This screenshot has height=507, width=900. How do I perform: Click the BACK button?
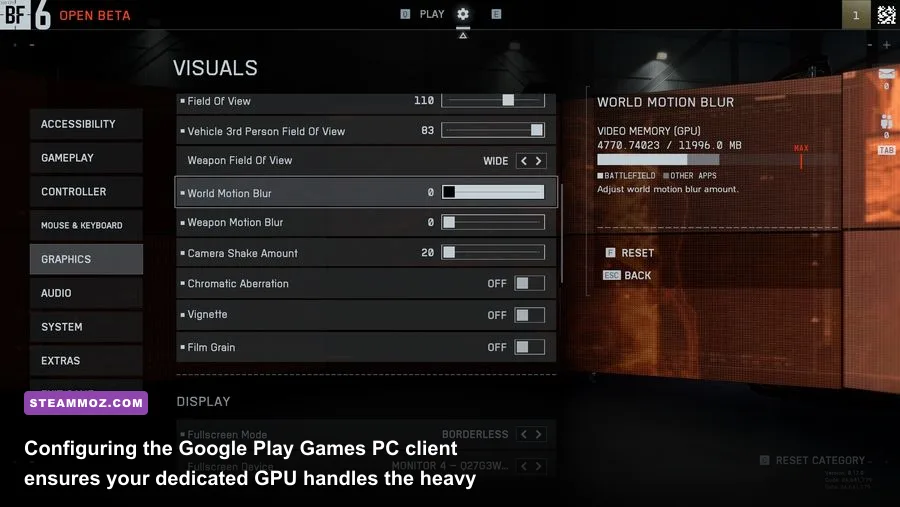pyautogui.click(x=627, y=276)
